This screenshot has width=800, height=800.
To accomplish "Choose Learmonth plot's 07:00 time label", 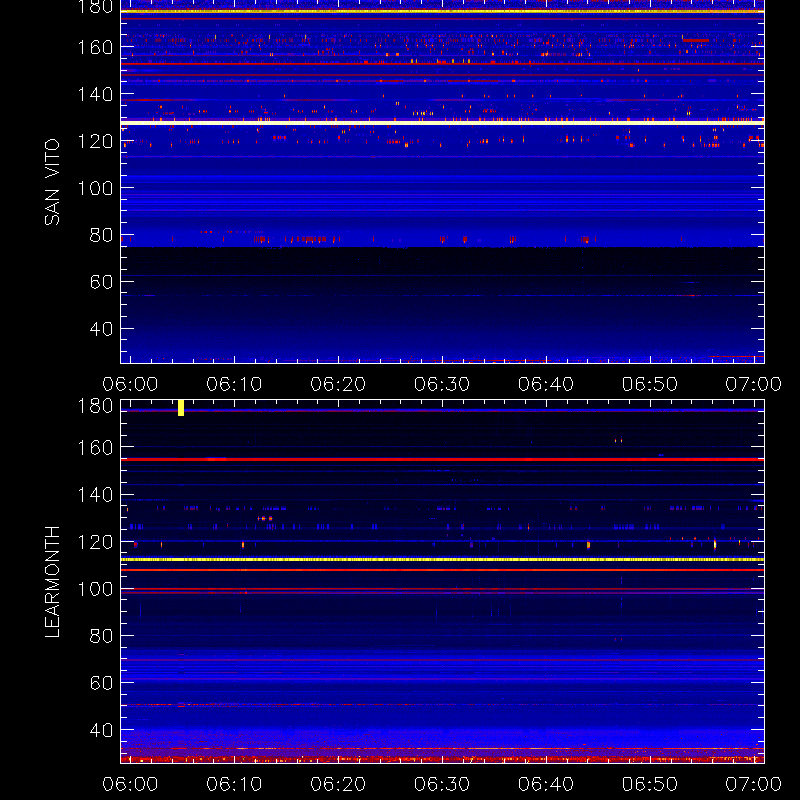I will (754, 784).
